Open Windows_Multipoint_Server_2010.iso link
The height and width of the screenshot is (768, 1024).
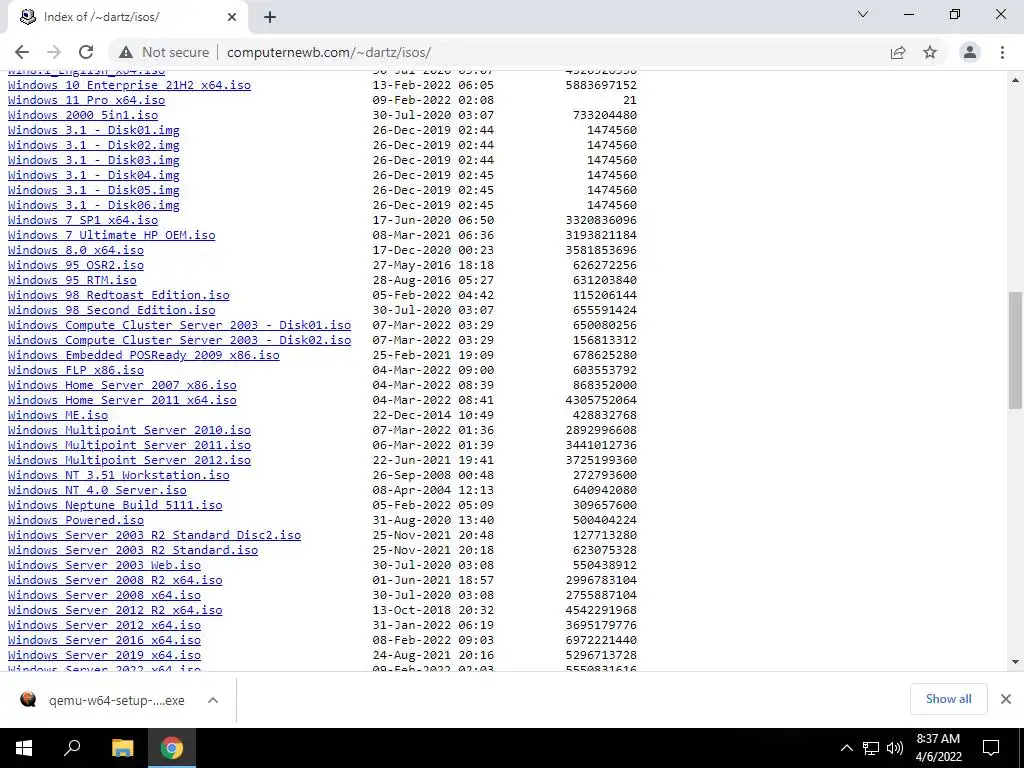[x=129, y=430]
